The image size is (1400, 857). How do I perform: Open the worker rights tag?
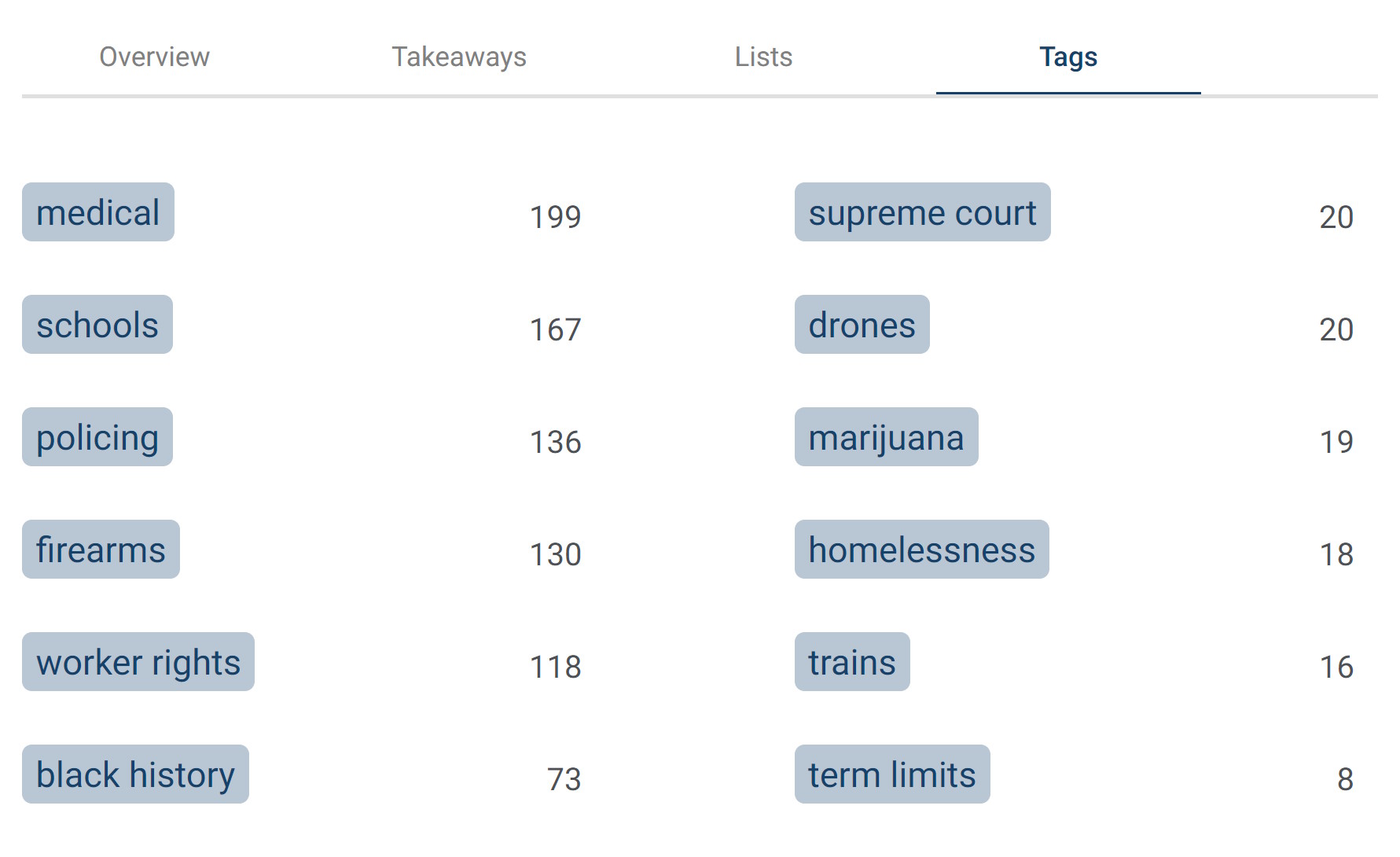[x=138, y=663]
